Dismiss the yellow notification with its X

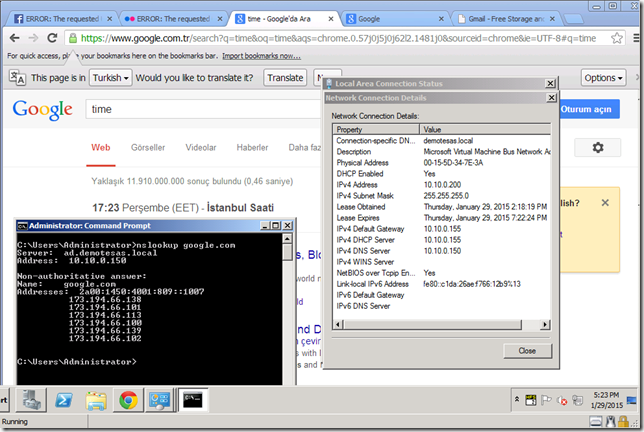click(605, 202)
